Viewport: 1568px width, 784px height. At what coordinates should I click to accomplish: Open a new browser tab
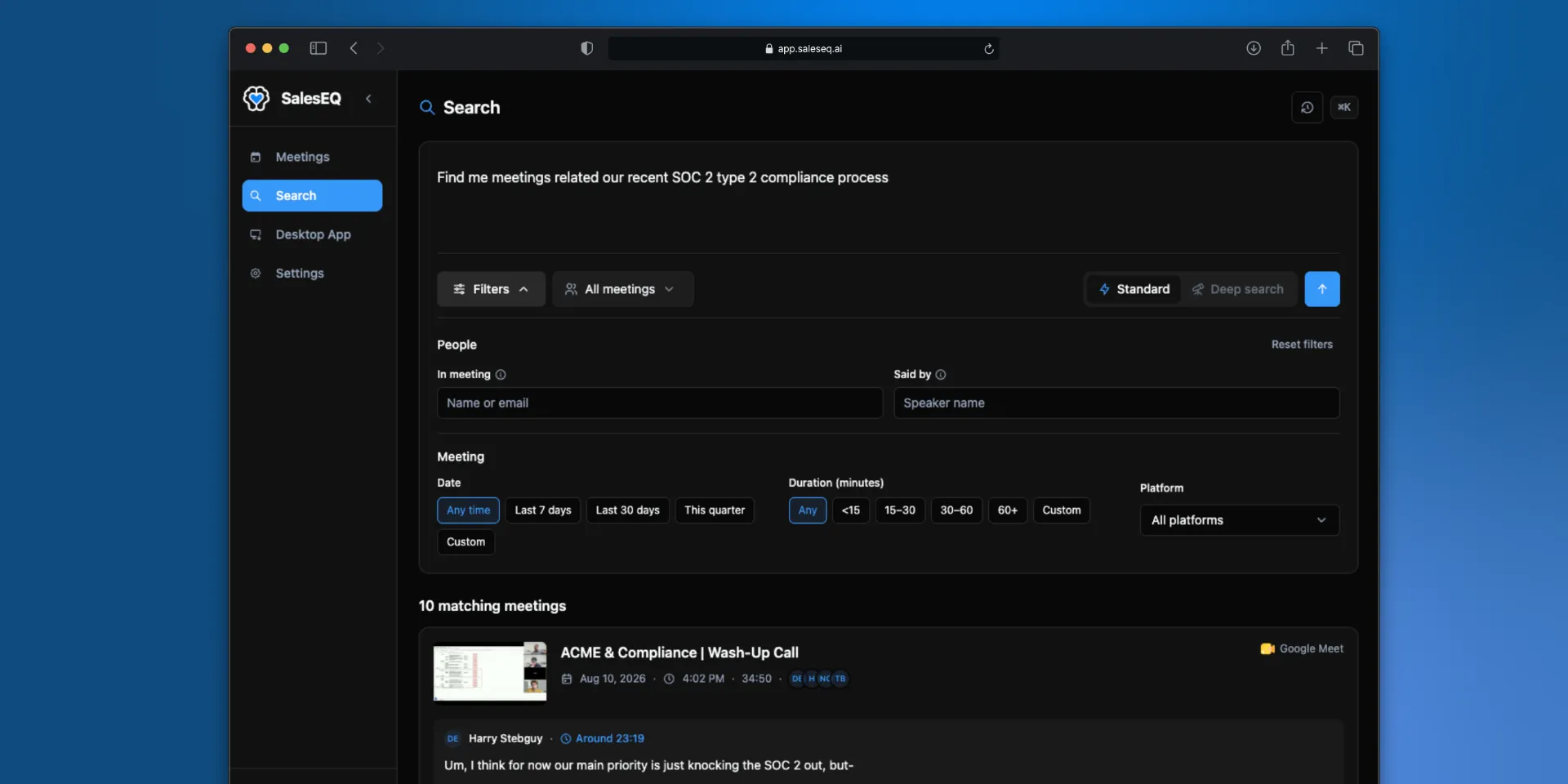(x=1322, y=48)
